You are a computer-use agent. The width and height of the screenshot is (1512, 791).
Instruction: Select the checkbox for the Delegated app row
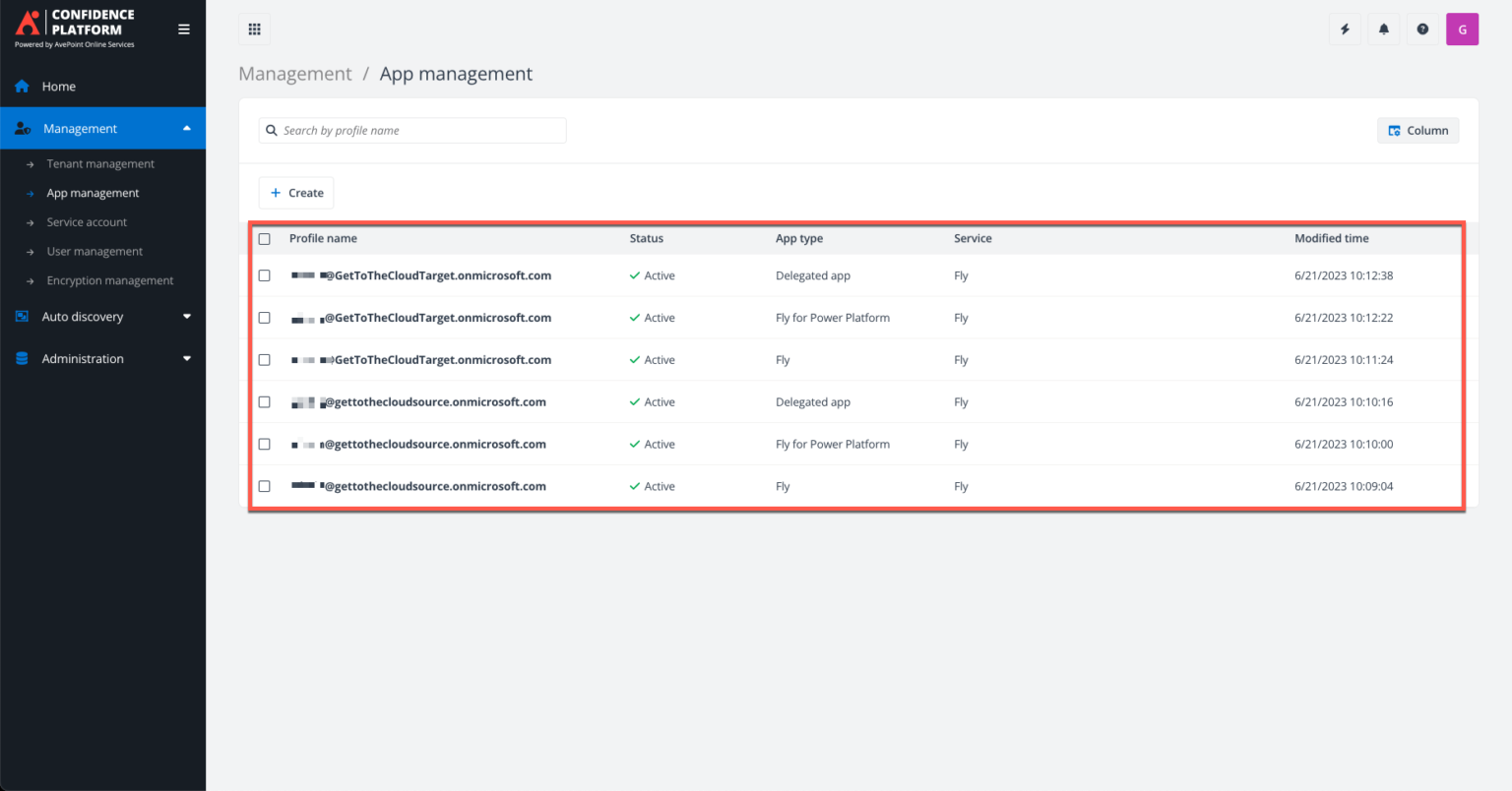pos(264,275)
